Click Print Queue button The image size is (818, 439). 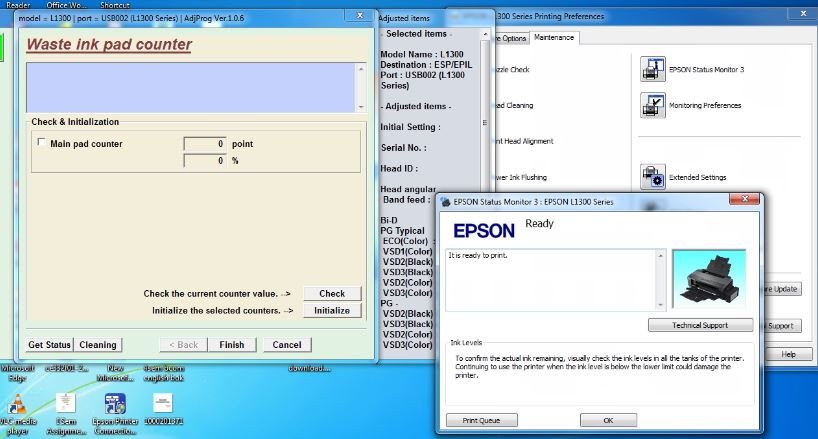point(482,420)
